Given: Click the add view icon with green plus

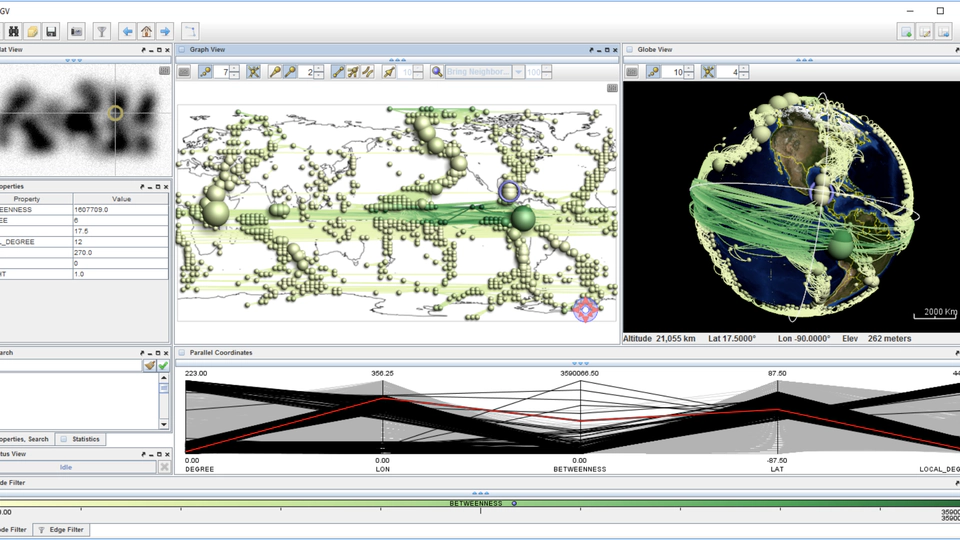Looking at the screenshot, I should [x=906, y=31].
